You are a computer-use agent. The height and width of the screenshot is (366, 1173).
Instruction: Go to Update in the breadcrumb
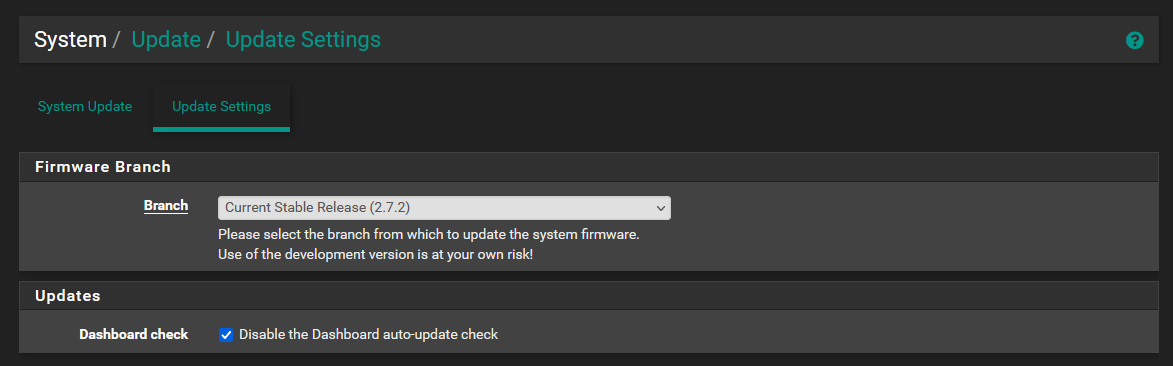click(166, 40)
